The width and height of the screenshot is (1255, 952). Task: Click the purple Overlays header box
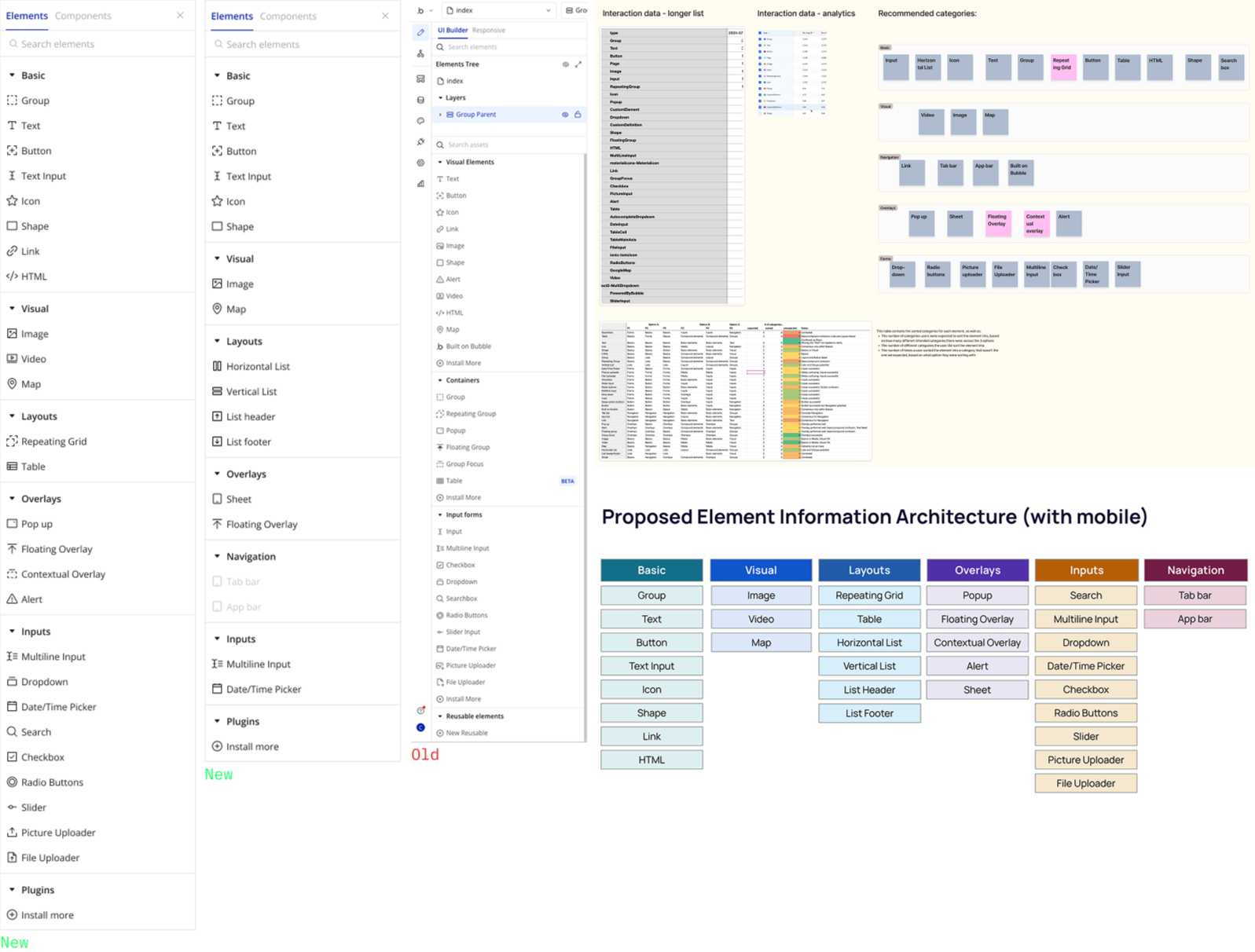978,570
